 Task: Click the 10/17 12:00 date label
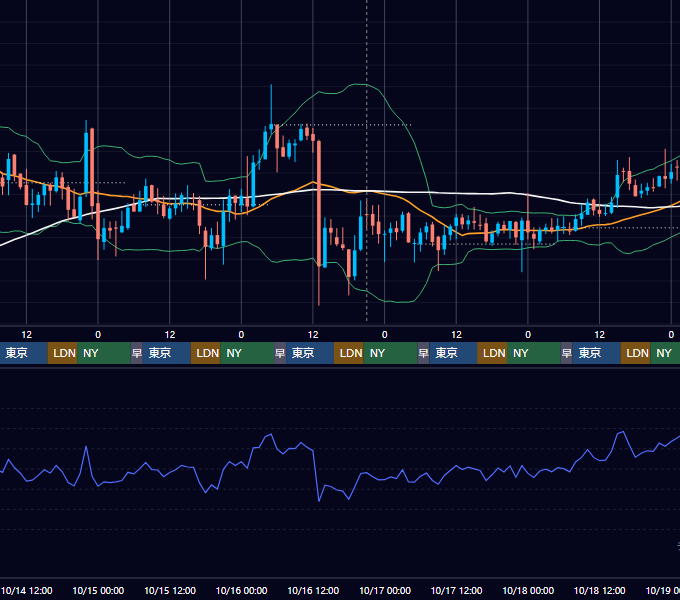point(456,590)
